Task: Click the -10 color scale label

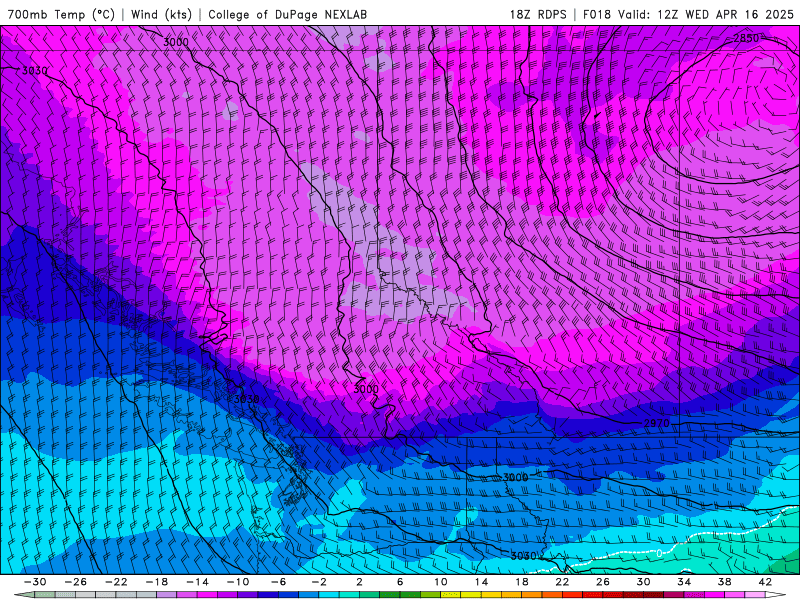Action: 238,582
